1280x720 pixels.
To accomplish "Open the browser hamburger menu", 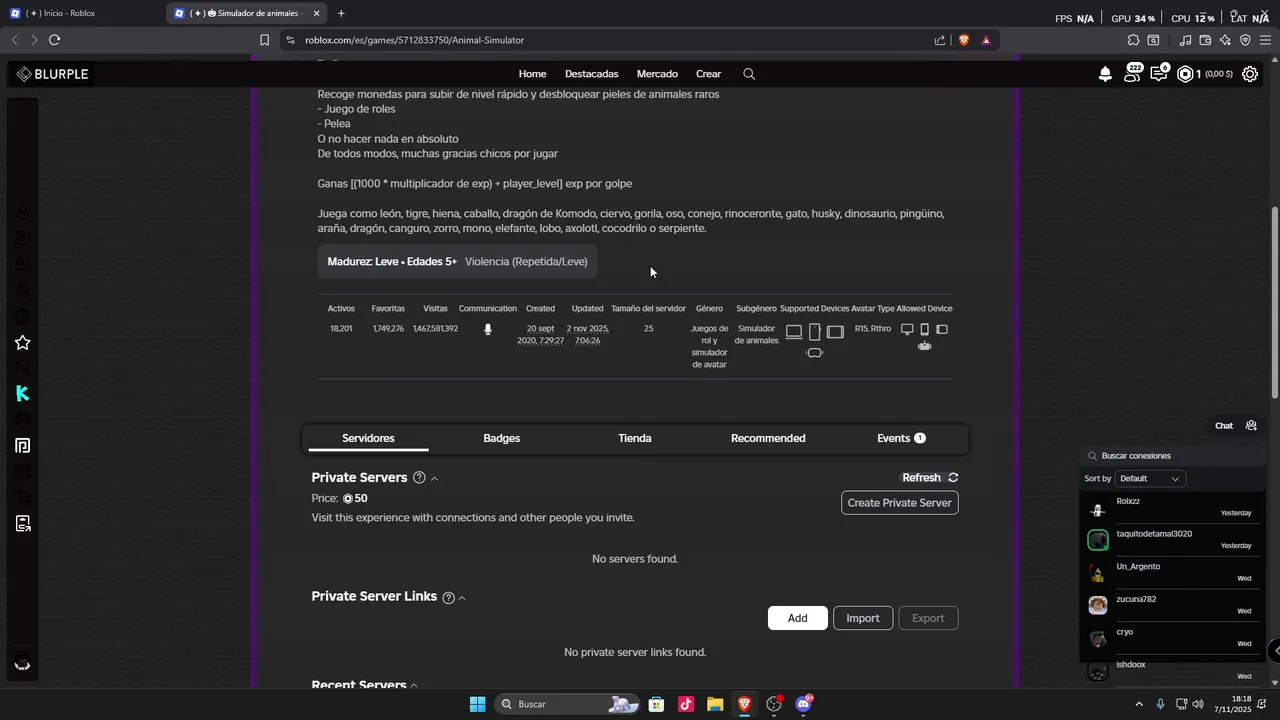I will point(1265,40).
